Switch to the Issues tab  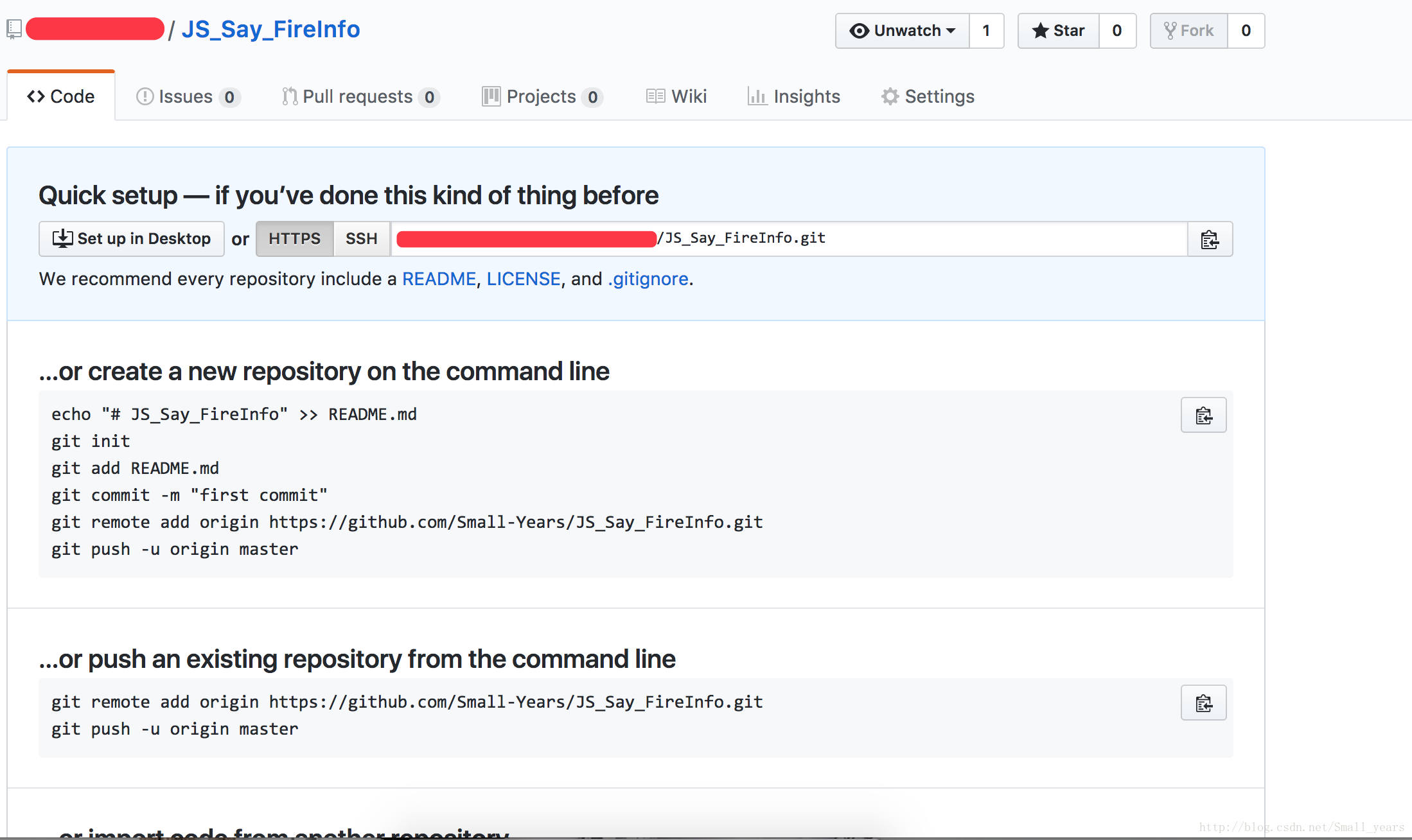click(188, 96)
